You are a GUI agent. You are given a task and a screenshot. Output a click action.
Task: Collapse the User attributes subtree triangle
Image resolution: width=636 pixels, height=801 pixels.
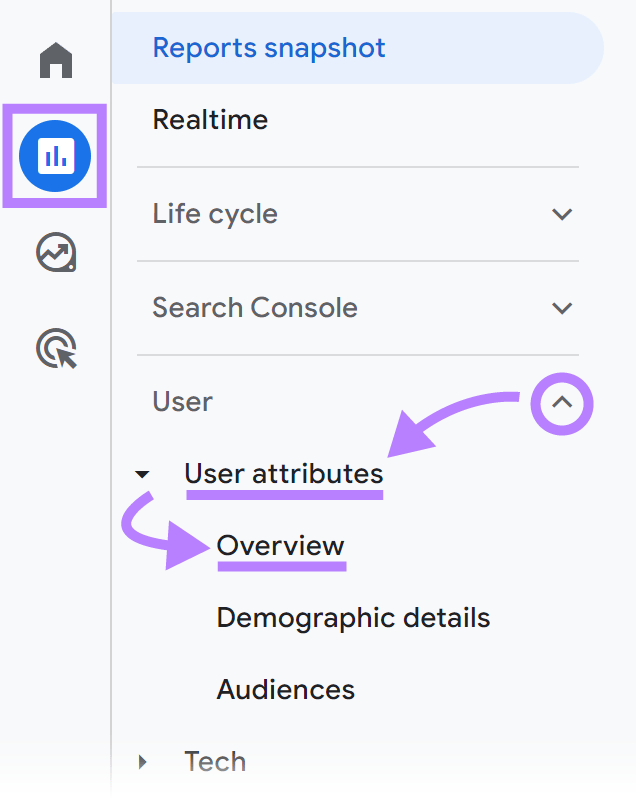(x=143, y=474)
